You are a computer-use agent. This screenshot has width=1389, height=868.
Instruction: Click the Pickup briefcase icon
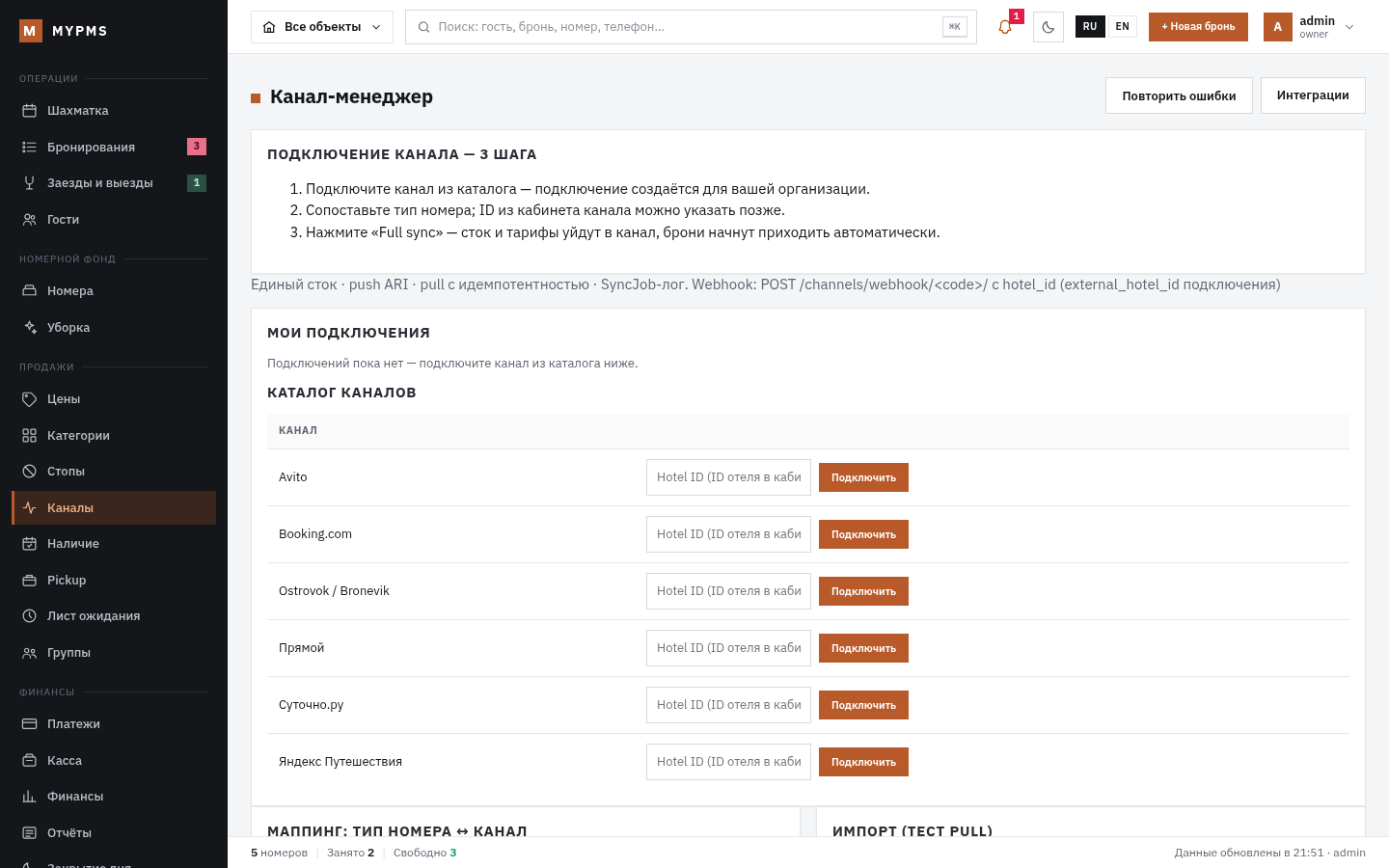30,581
